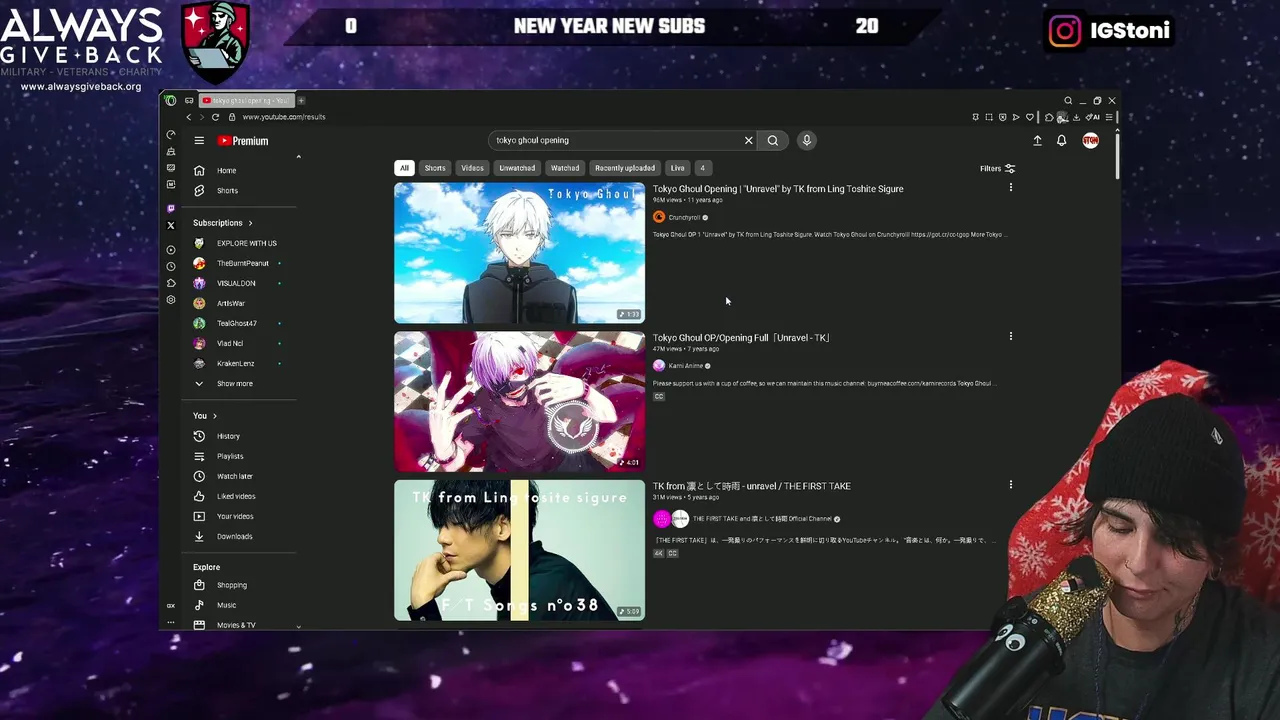The width and height of the screenshot is (1280, 720).
Task: Open the account avatar menu
Action: (1090, 141)
